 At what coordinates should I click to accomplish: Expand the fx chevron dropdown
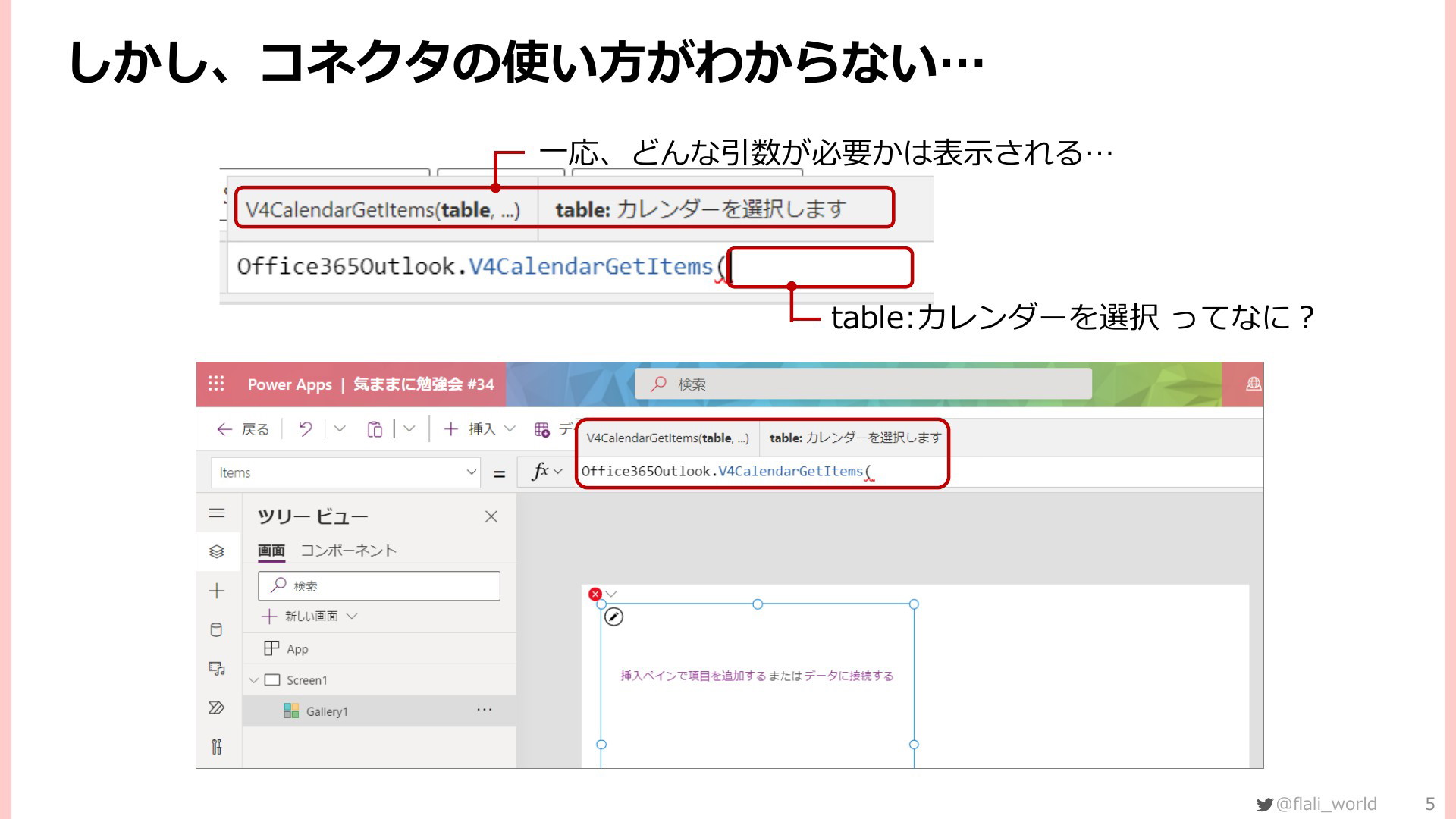click(x=558, y=472)
